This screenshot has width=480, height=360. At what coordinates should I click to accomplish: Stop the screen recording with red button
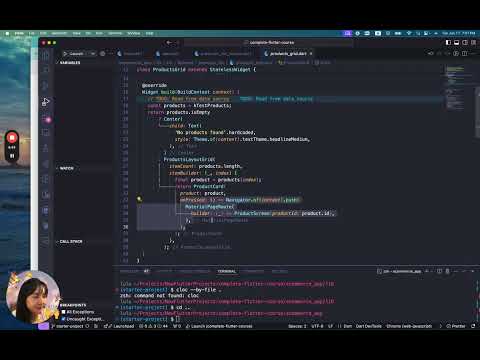(x=12, y=138)
